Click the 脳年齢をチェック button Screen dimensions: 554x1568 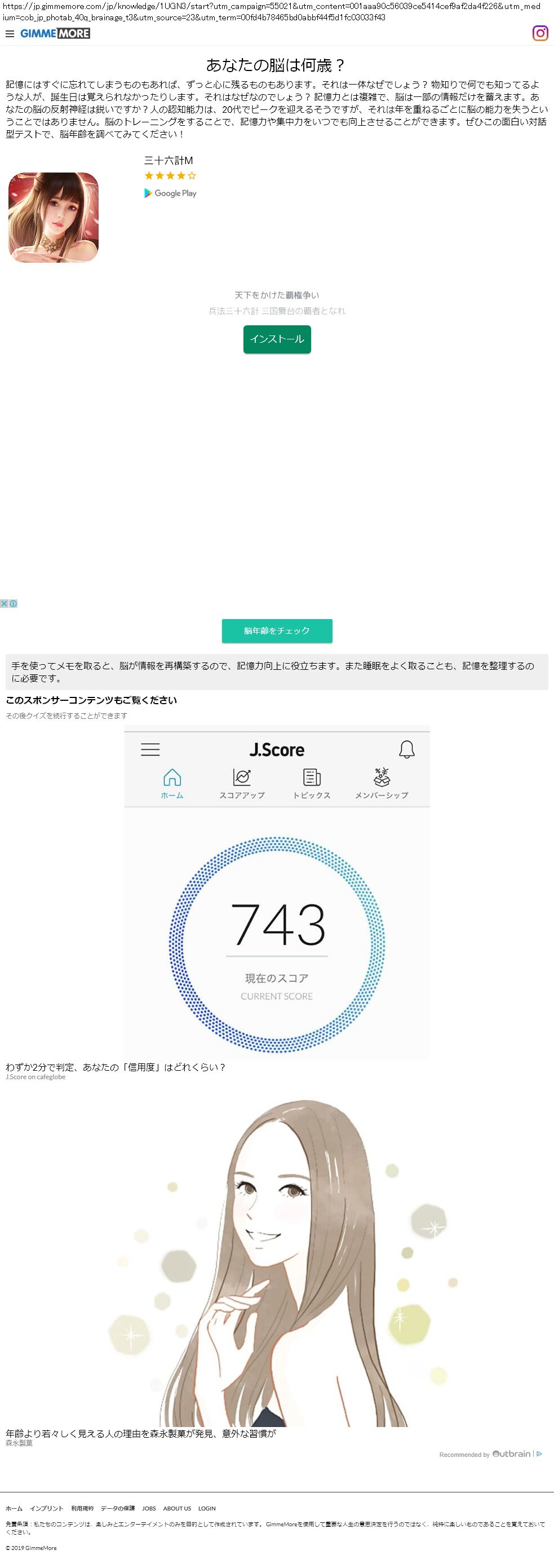277,630
